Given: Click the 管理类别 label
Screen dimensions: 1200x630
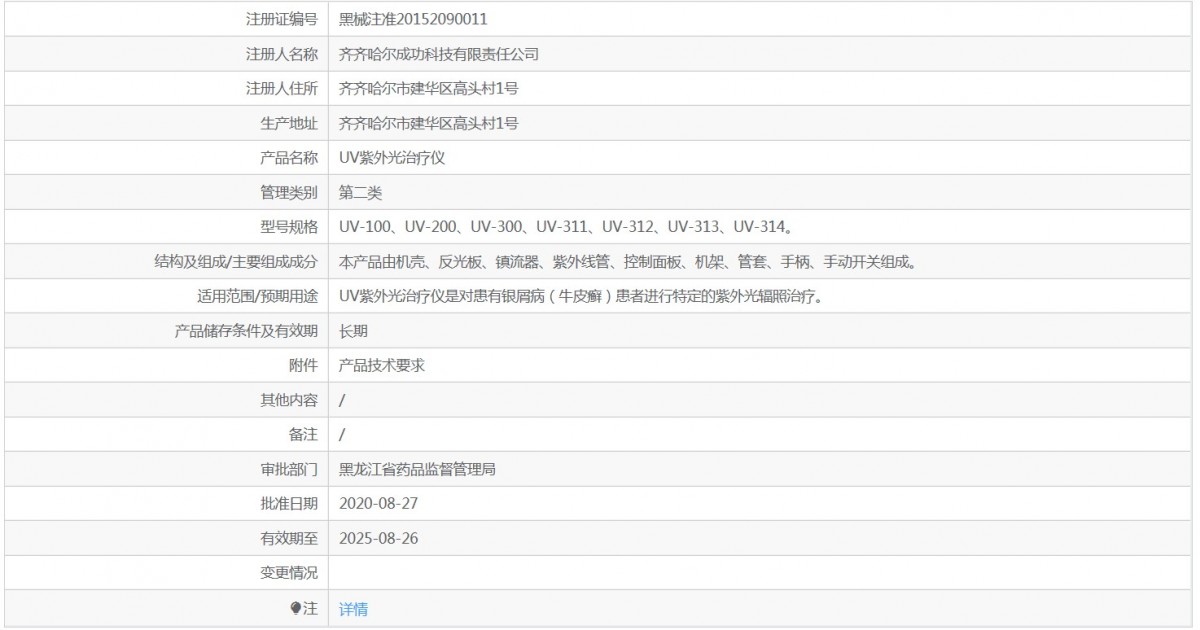Looking at the screenshot, I should [x=289, y=192].
